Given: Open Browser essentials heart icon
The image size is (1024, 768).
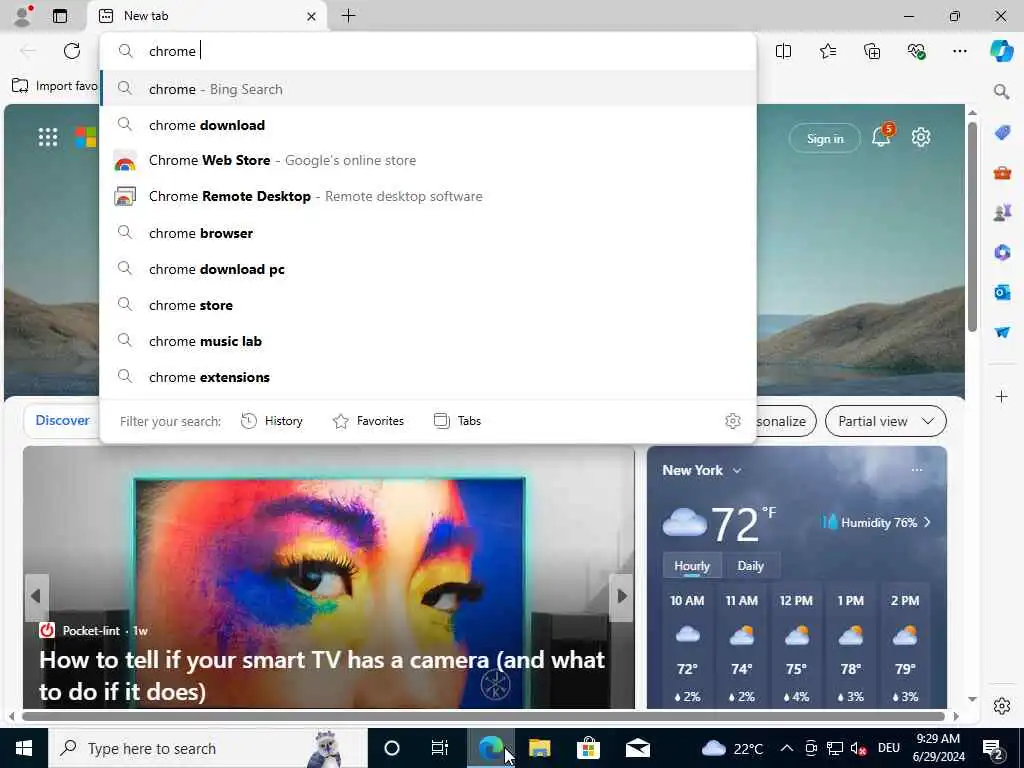Looking at the screenshot, I should [916, 51].
